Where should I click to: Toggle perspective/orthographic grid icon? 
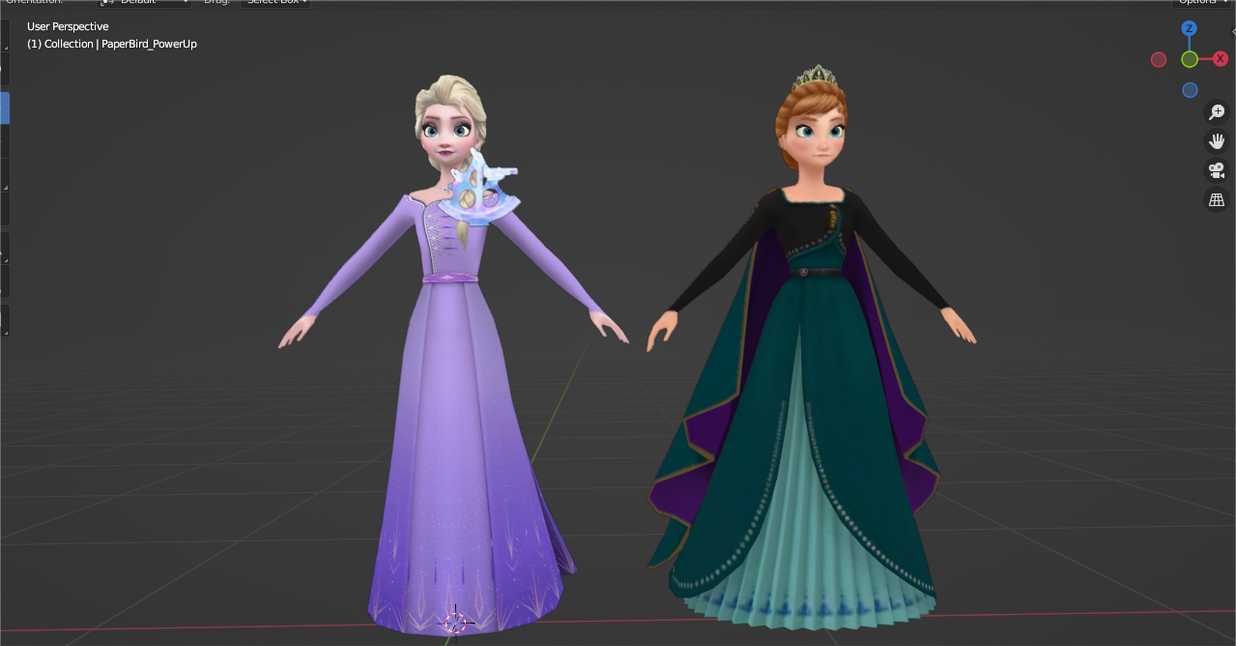click(x=1217, y=200)
